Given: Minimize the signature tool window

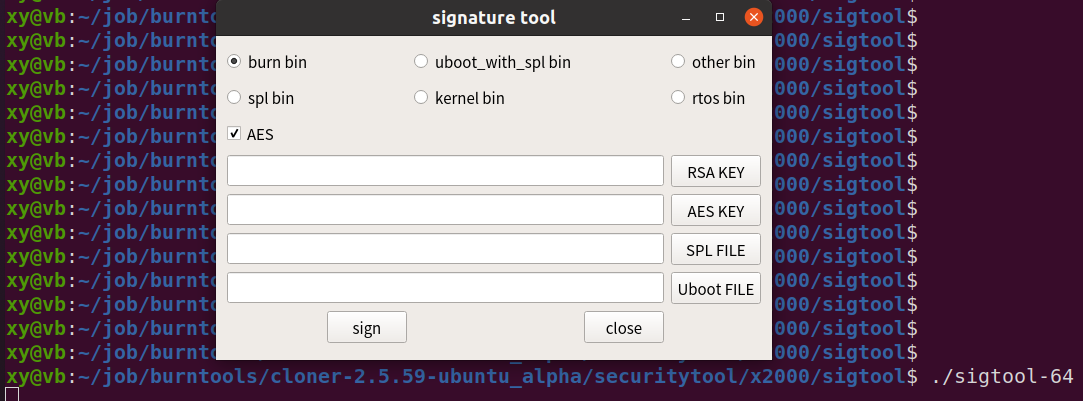Looking at the screenshot, I should point(686,18).
